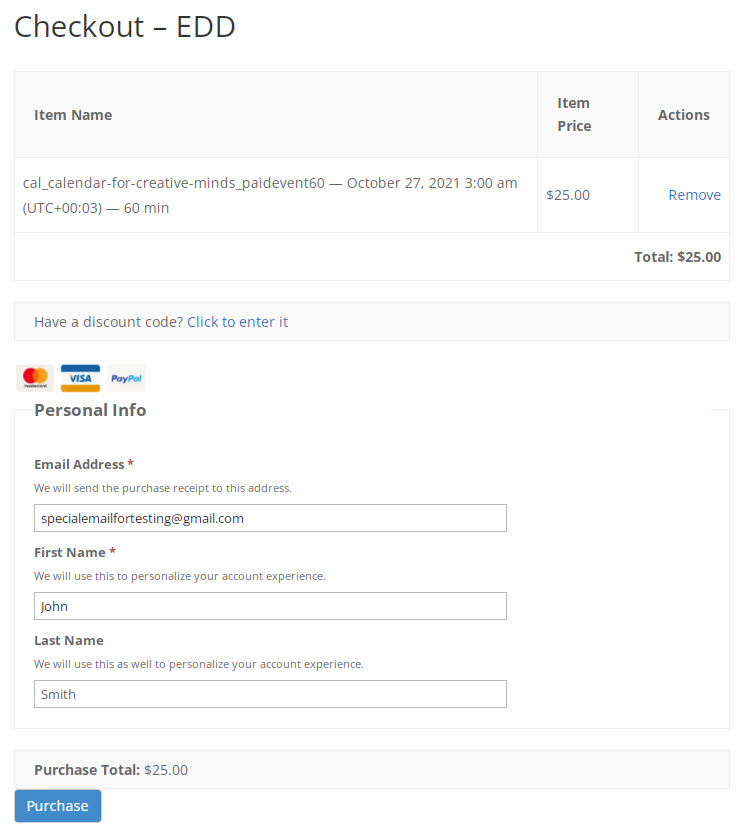Viewport: 743px width, 832px height.
Task: Click the Visa card icon
Action: [x=80, y=378]
